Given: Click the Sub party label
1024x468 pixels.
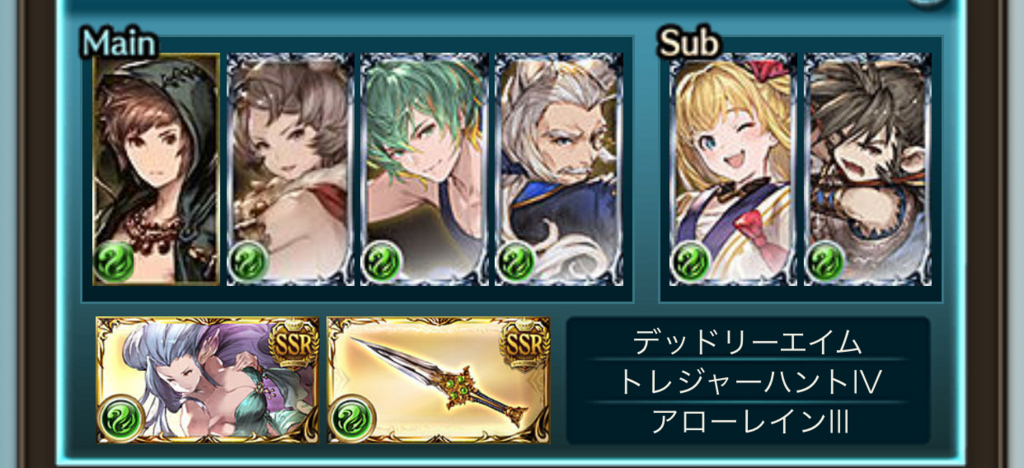Looking at the screenshot, I should pyautogui.click(x=689, y=43).
